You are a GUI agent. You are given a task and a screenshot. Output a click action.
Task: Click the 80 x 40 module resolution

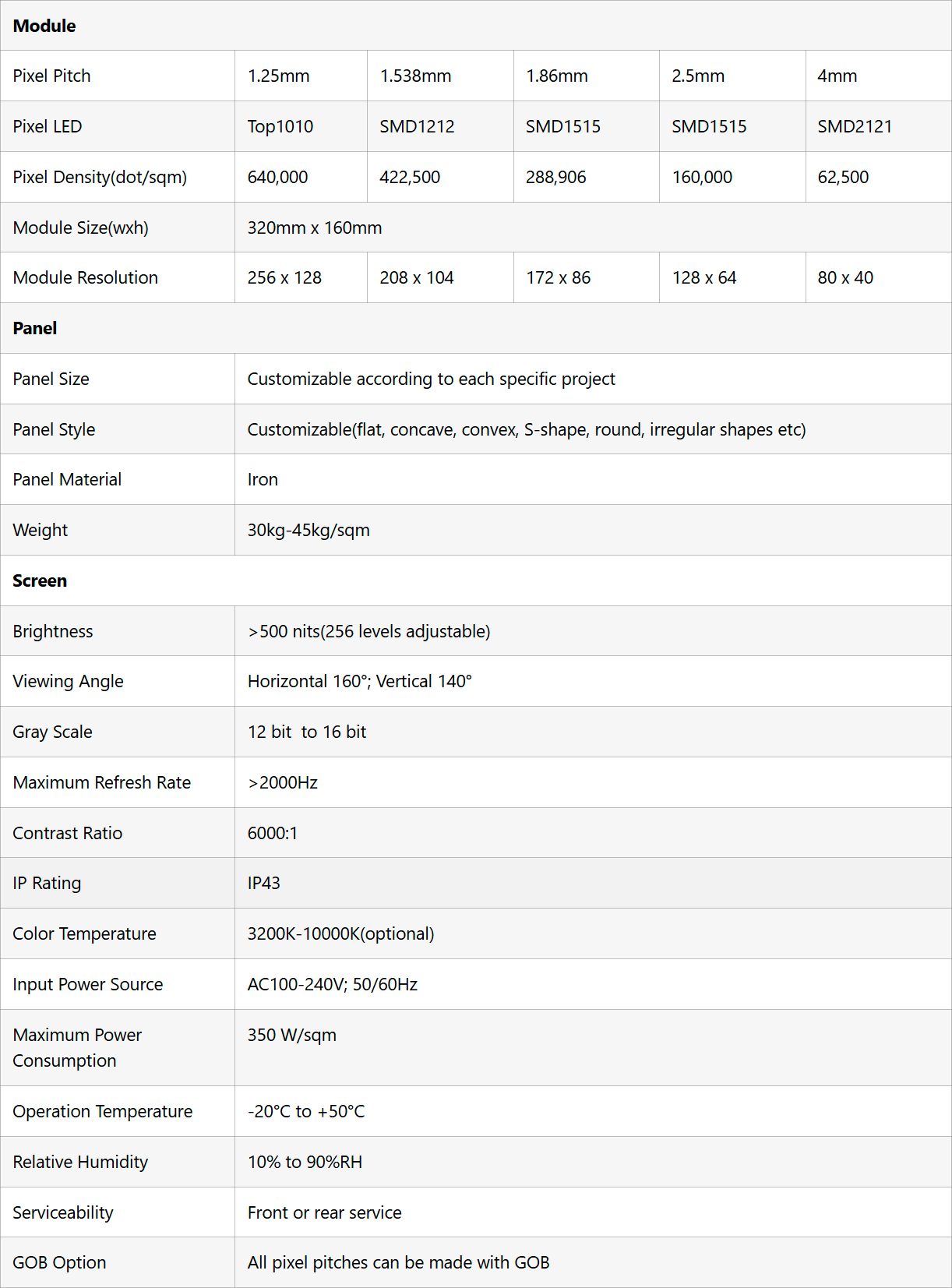pos(845,278)
